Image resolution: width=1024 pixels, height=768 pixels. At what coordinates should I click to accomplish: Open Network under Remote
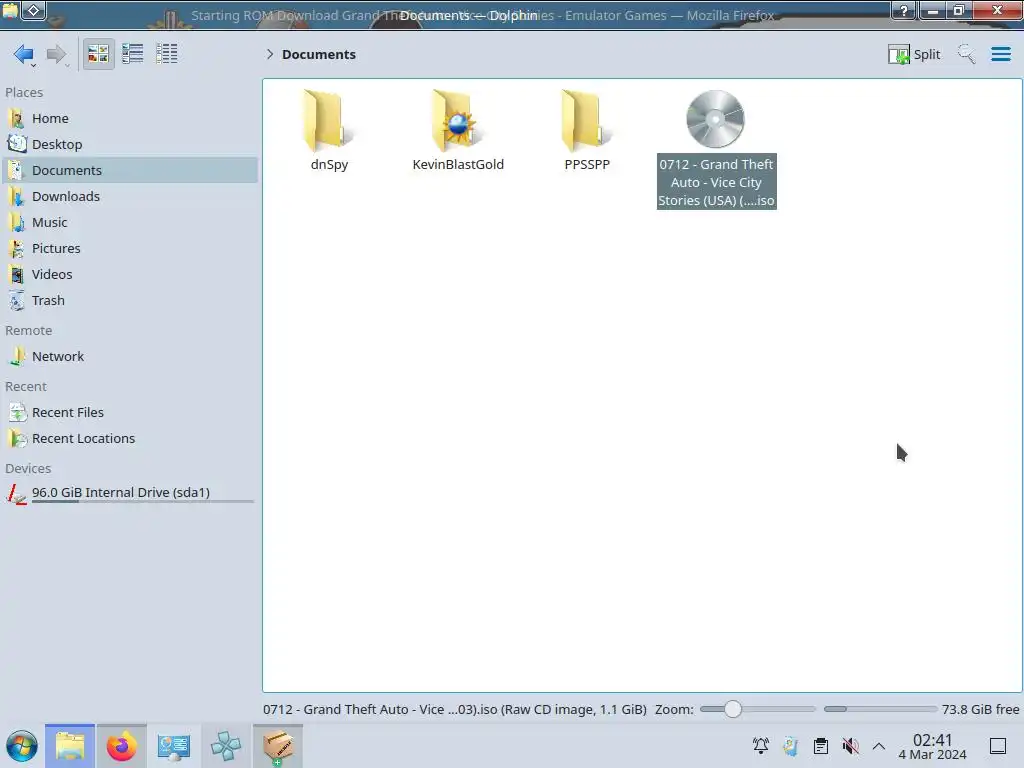point(129,357)
